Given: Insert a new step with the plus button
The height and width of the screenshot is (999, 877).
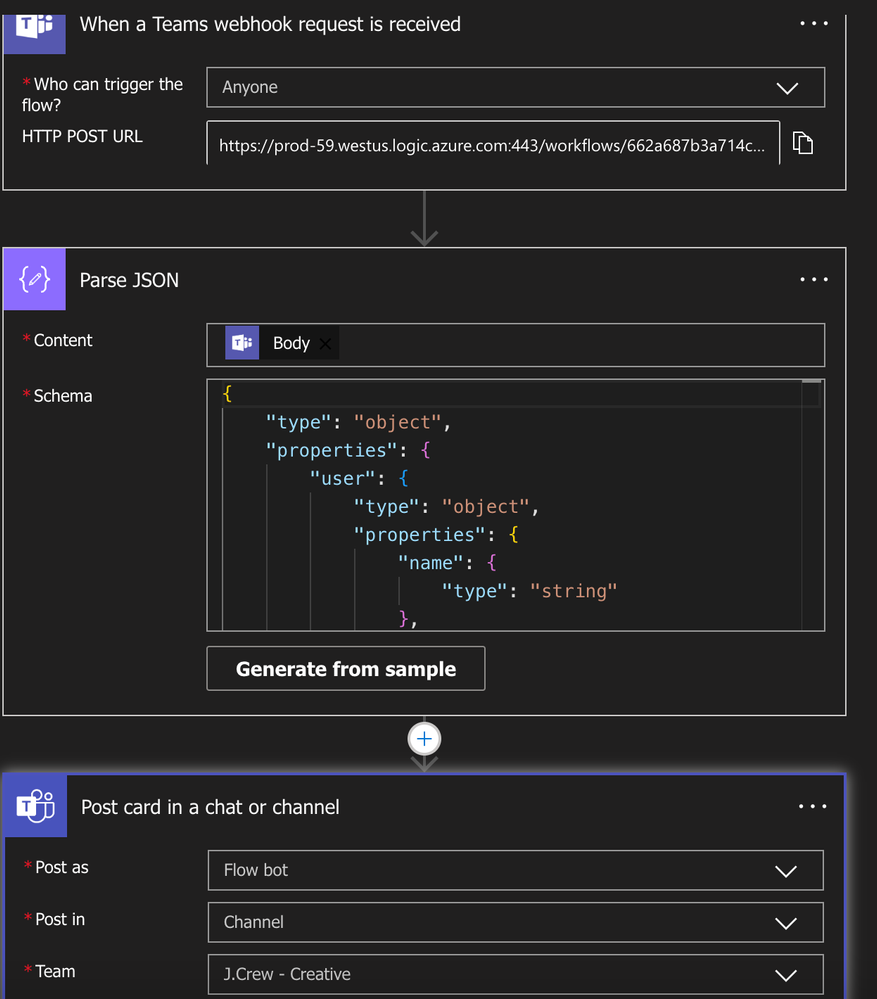Looking at the screenshot, I should (x=424, y=738).
